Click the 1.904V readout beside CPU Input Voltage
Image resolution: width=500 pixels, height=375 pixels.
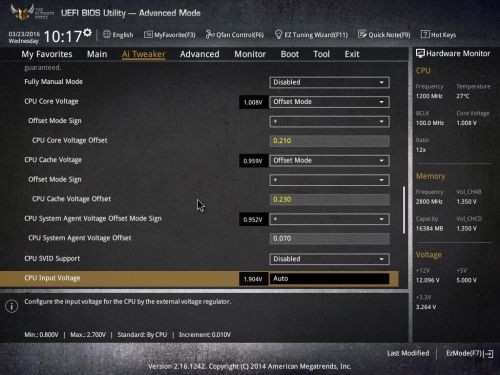[253, 279]
